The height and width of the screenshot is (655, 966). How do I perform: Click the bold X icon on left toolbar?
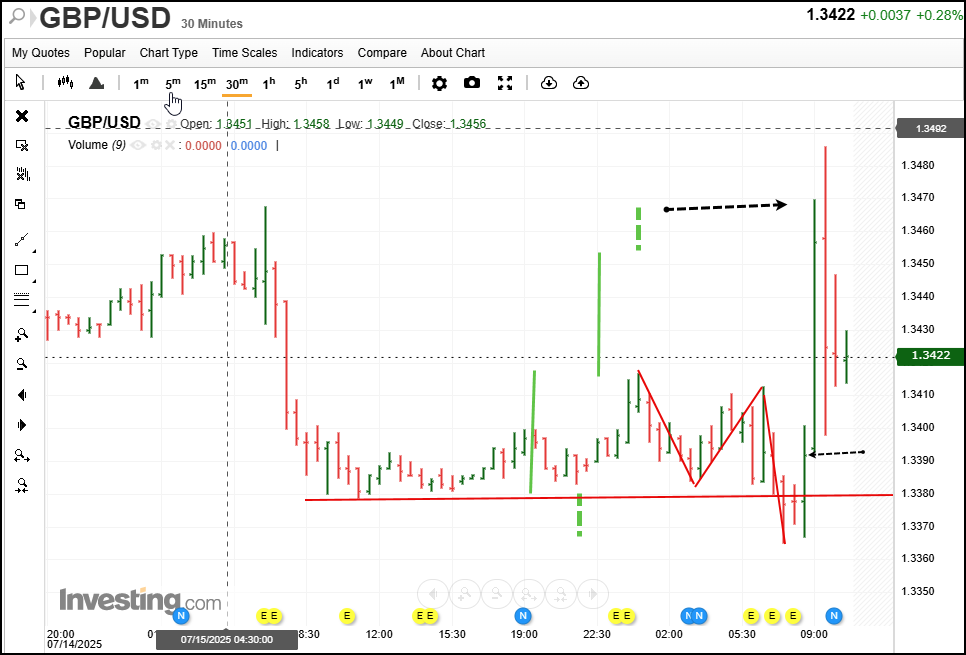22,116
